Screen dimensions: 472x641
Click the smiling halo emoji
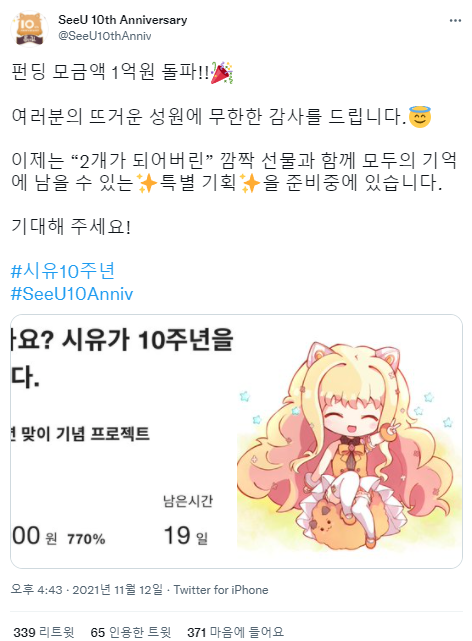[420, 117]
